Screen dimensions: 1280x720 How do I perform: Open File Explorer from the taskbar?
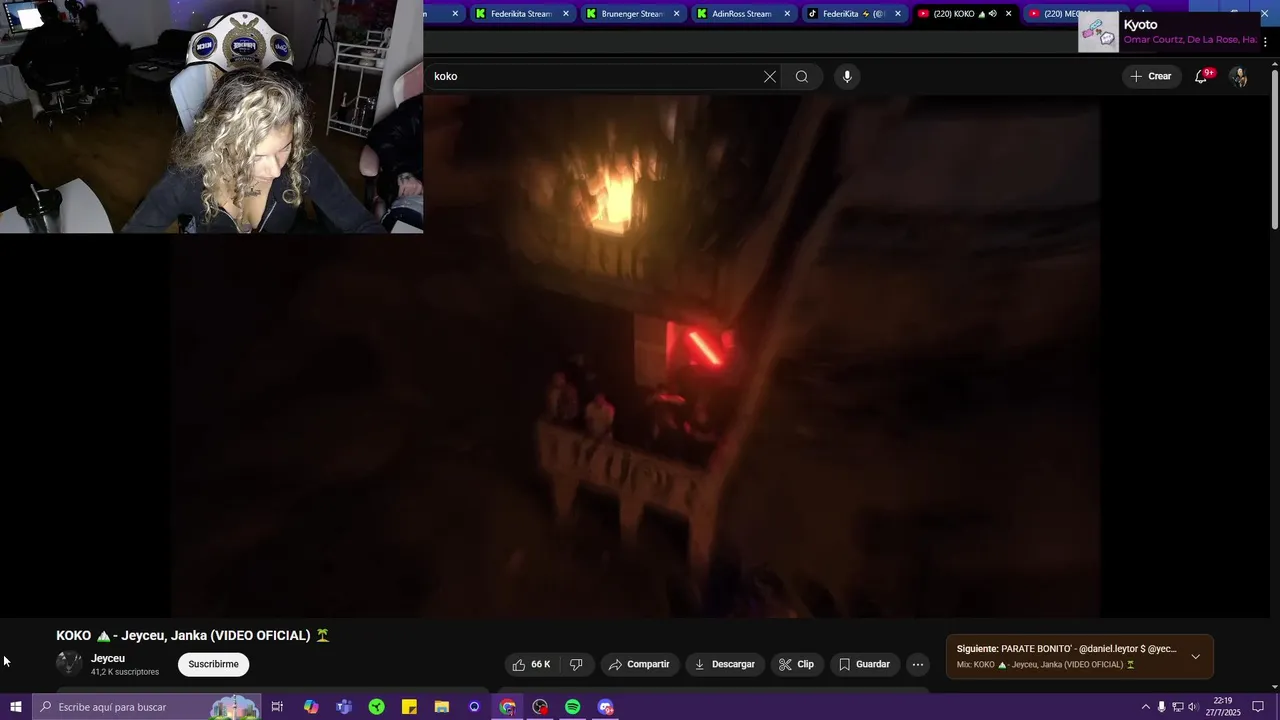pos(442,707)
